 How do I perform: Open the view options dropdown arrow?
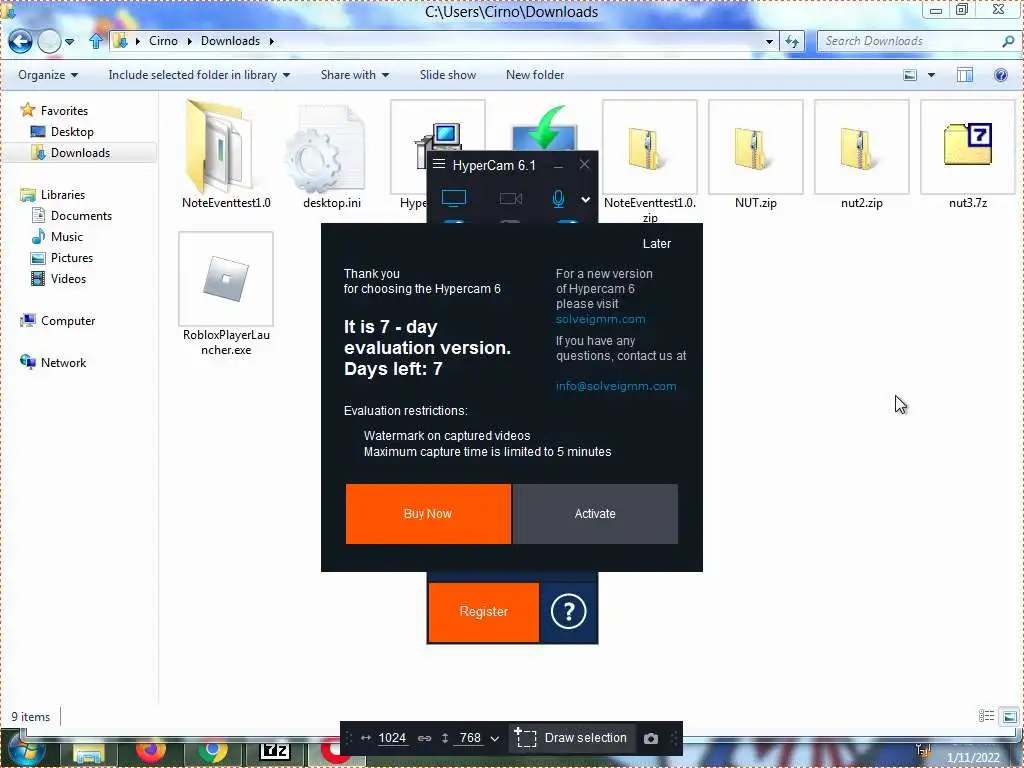click(x=931, y=75)
